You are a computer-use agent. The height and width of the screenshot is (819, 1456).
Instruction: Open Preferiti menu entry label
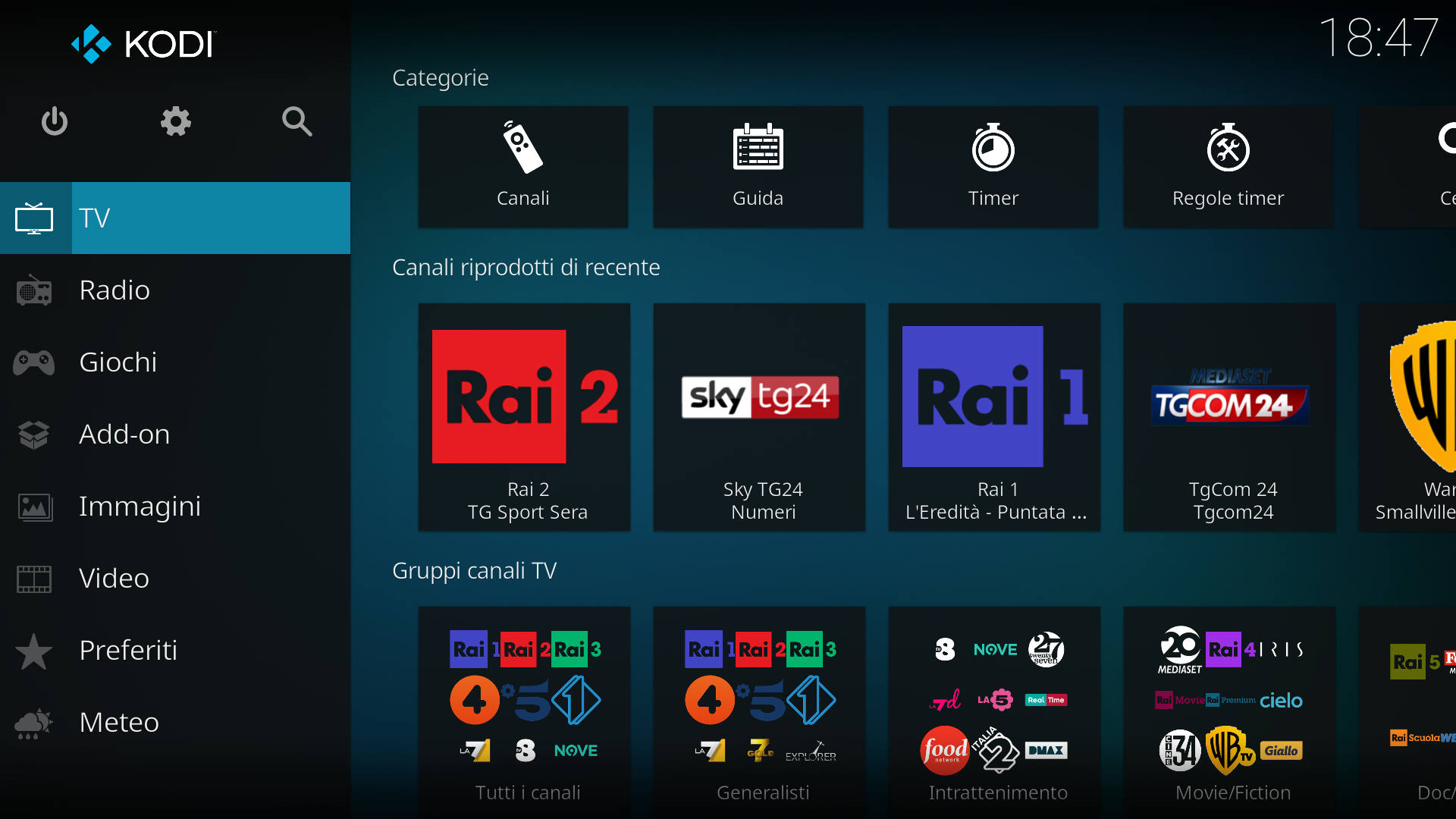pos(128,651)
